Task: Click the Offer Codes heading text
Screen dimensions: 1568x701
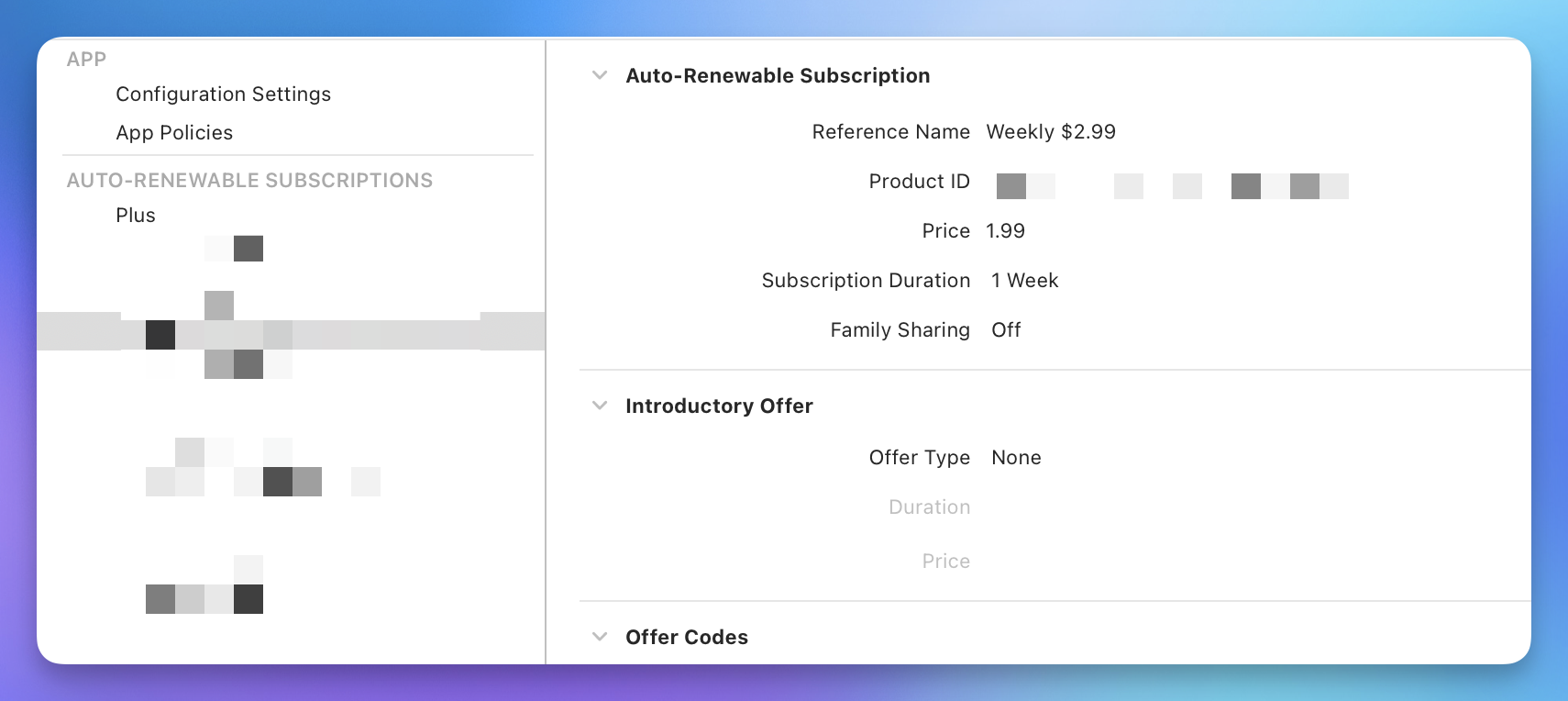Action: 686,638
